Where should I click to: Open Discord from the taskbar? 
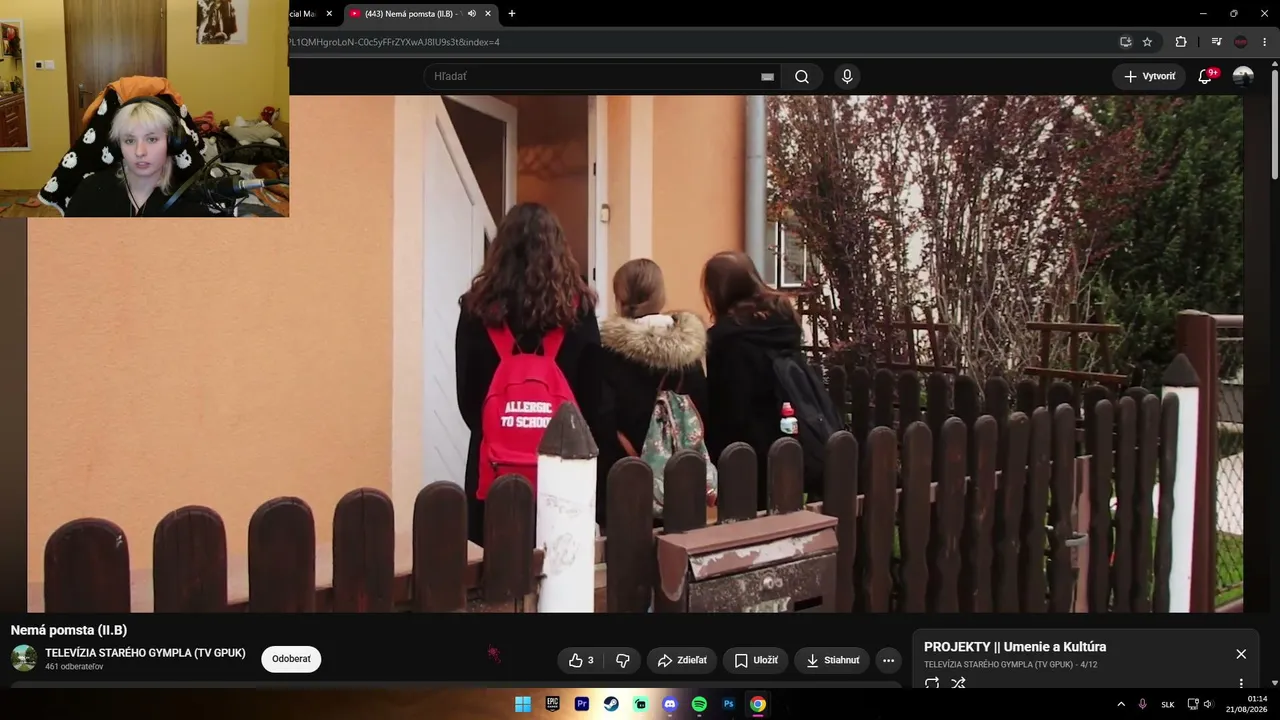(x=670, y=704)
